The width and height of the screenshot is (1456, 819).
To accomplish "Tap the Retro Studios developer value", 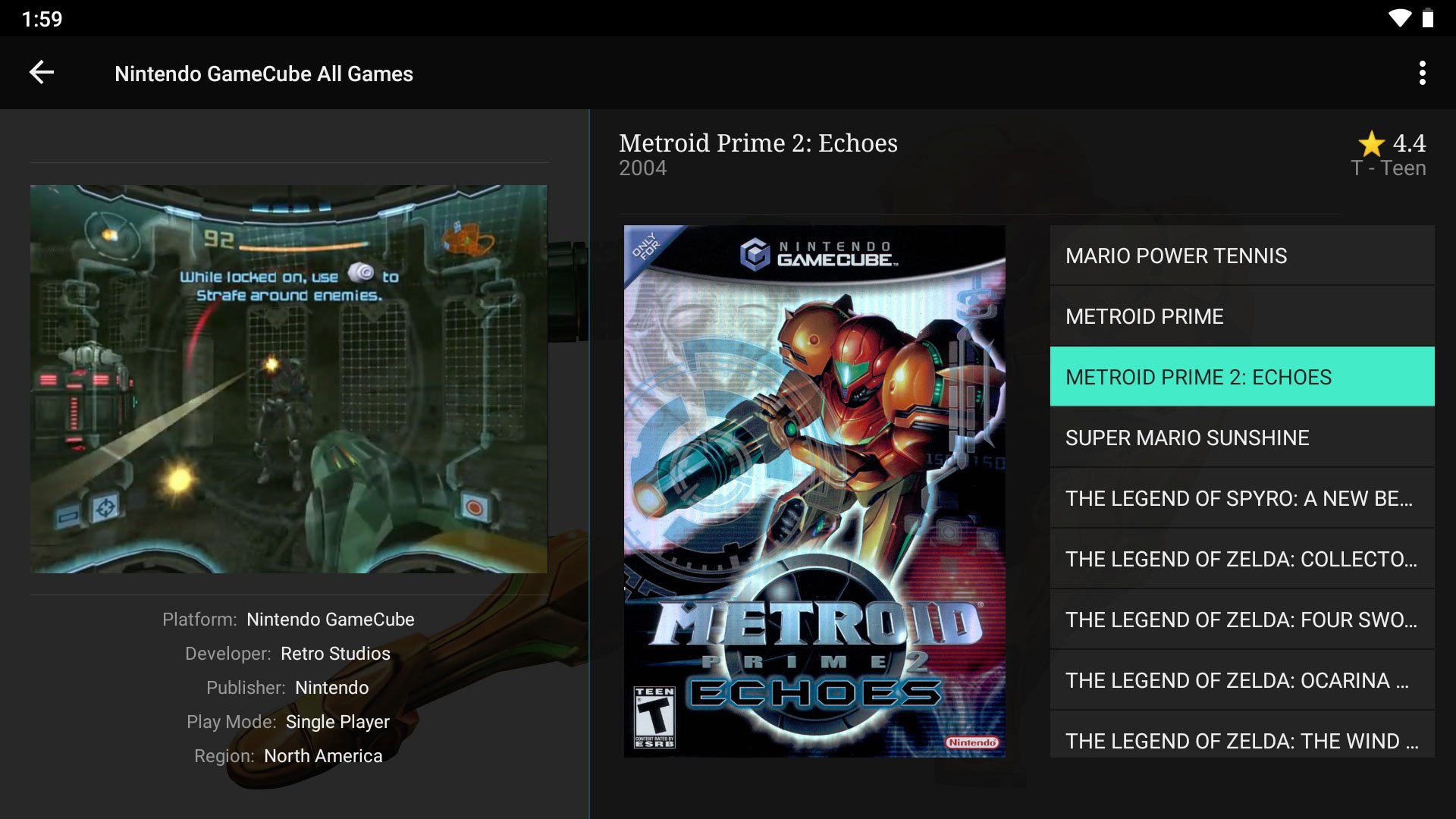I will [335, 654].
